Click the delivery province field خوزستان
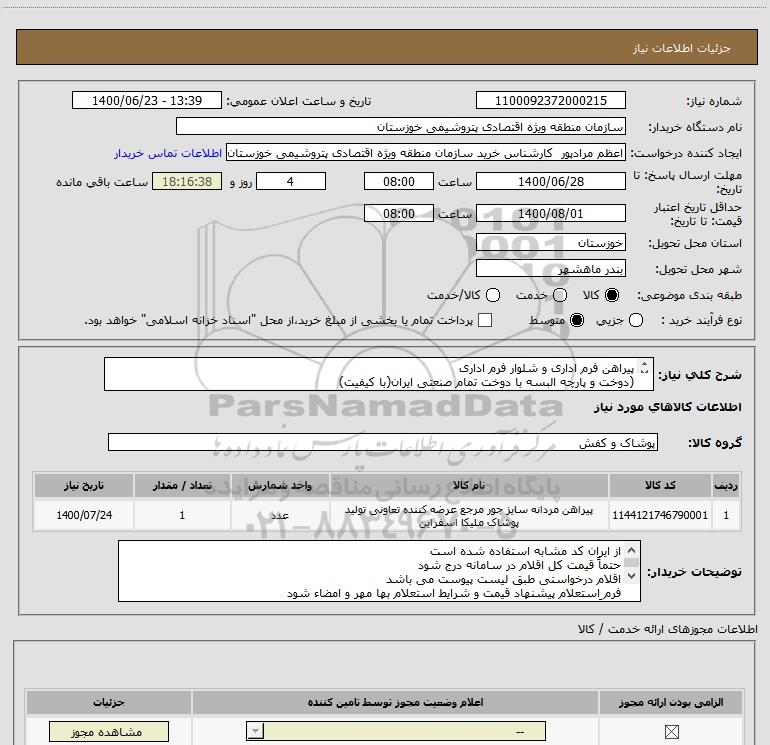Screen dimensions: 770x745 [x=550, y=243]
